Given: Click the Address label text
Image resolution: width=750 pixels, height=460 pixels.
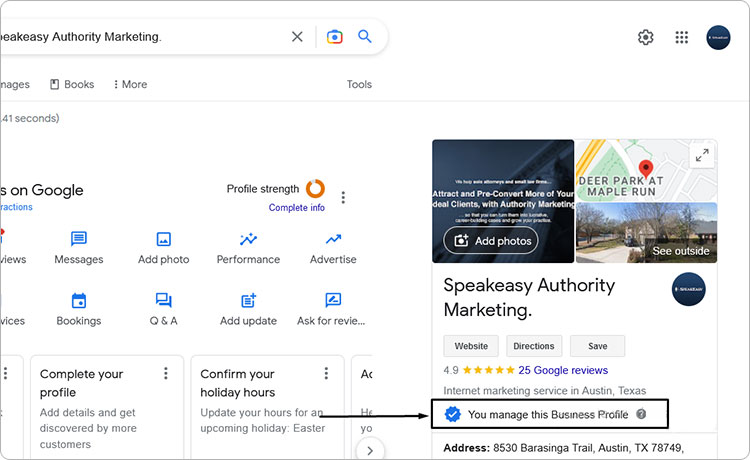Looking at the screenshot, I should click(466, 448).
